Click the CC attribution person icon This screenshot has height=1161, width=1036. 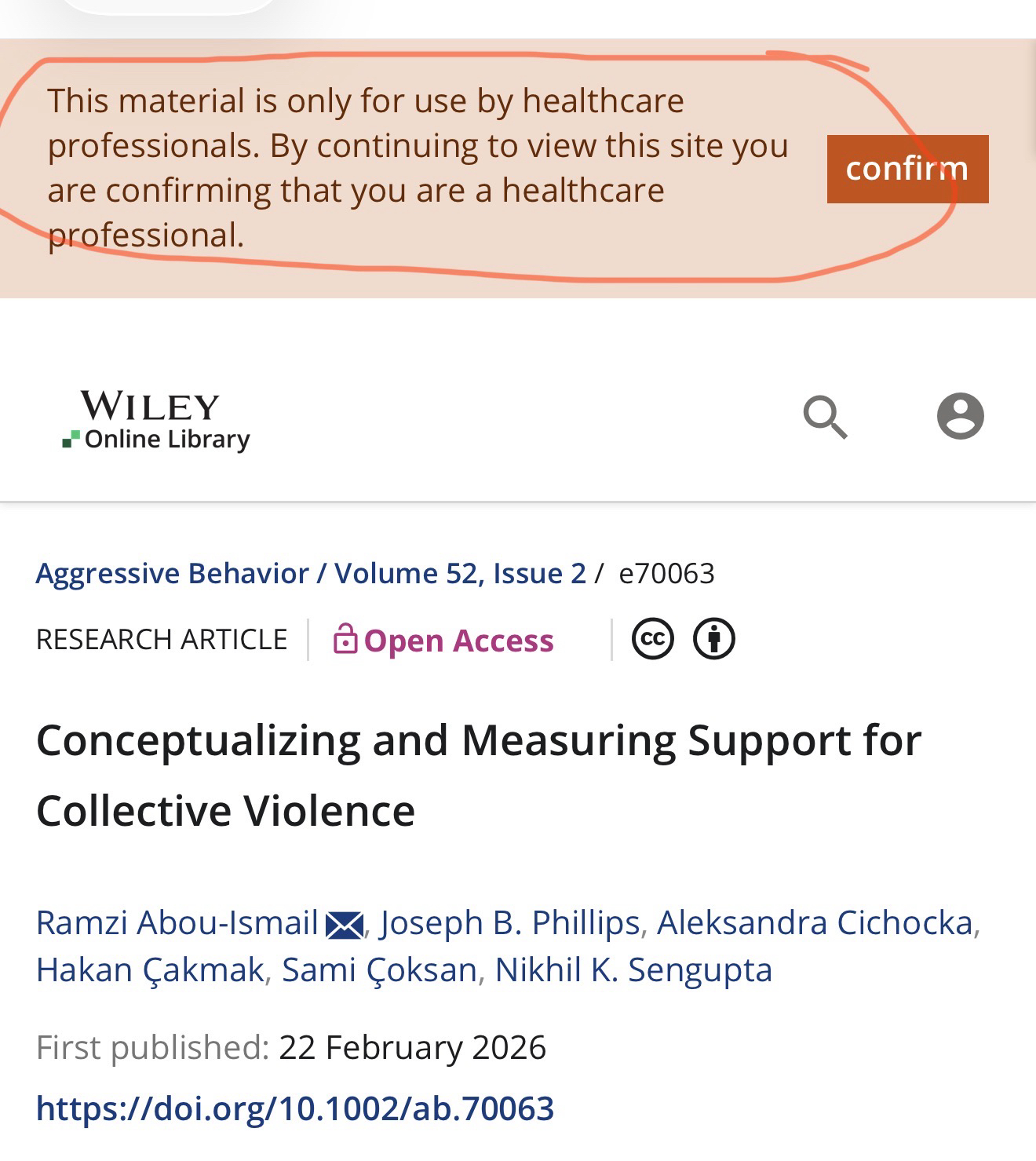click(x=714, y=639)
